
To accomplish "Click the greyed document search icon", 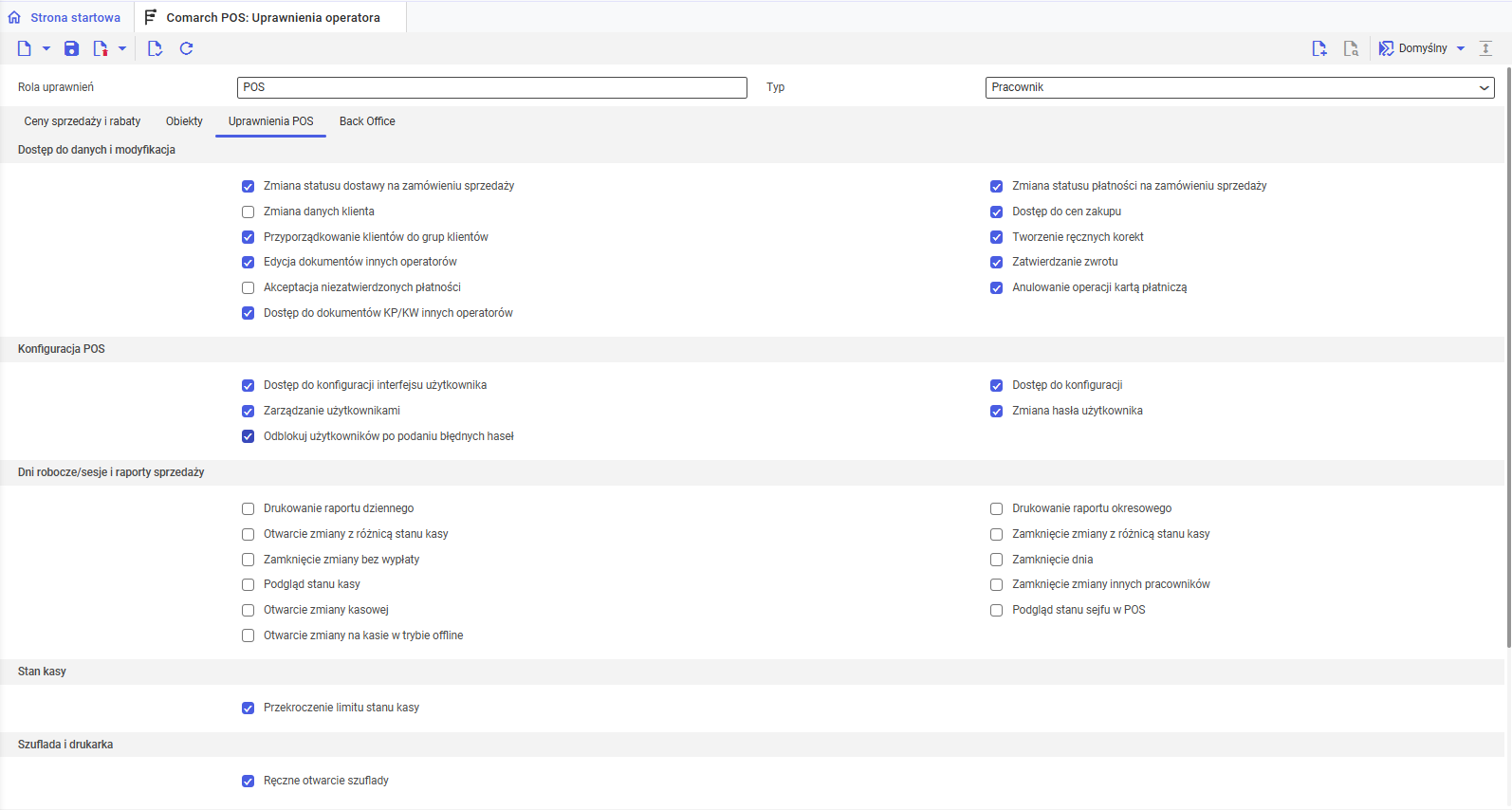I will click(1352, 48).
